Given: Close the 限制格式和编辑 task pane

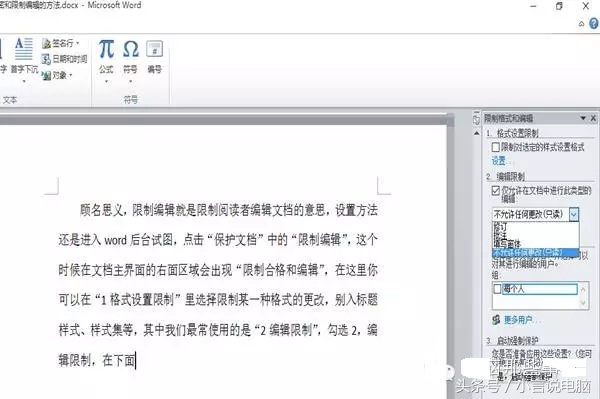Looking at the screenshot, I should [x=593, y=118].
